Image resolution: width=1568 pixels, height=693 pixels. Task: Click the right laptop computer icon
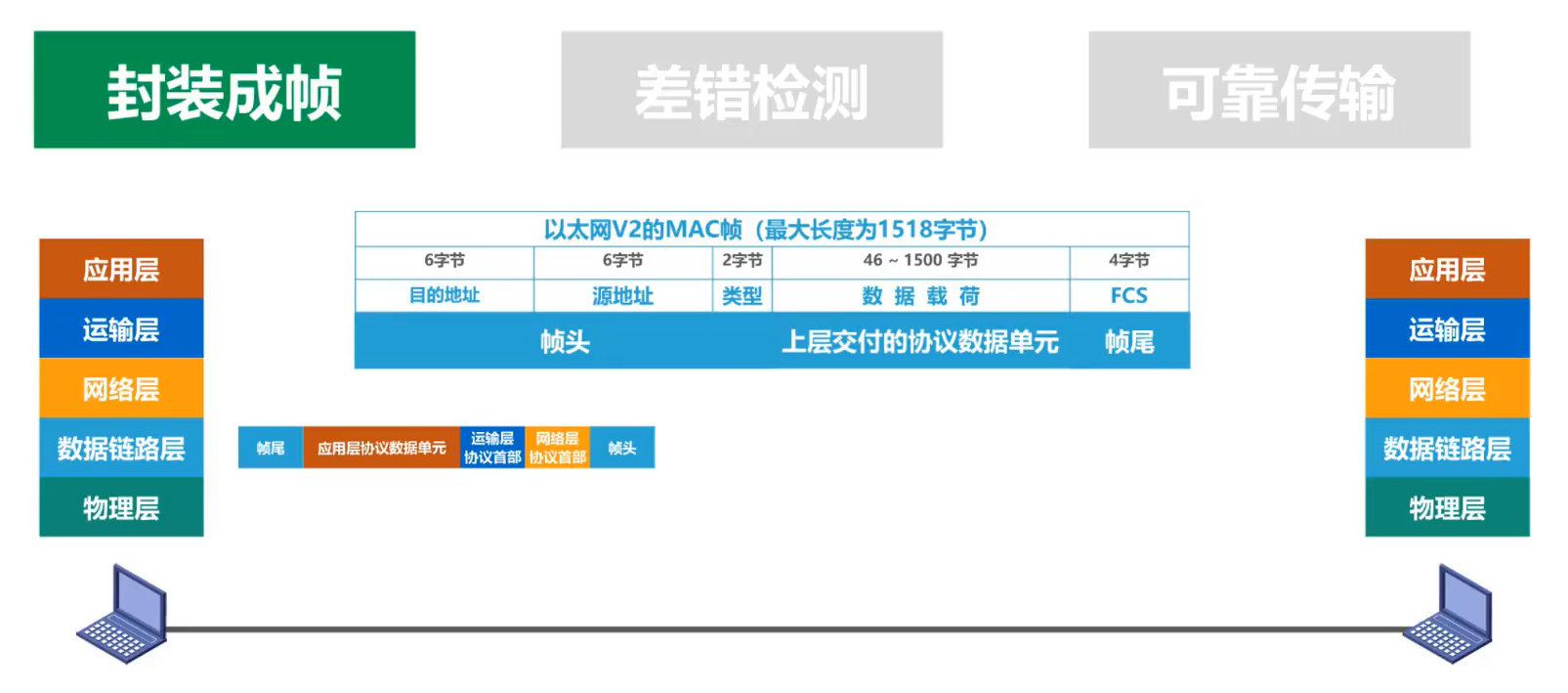pyautogui.click(x=1448, y=615)
